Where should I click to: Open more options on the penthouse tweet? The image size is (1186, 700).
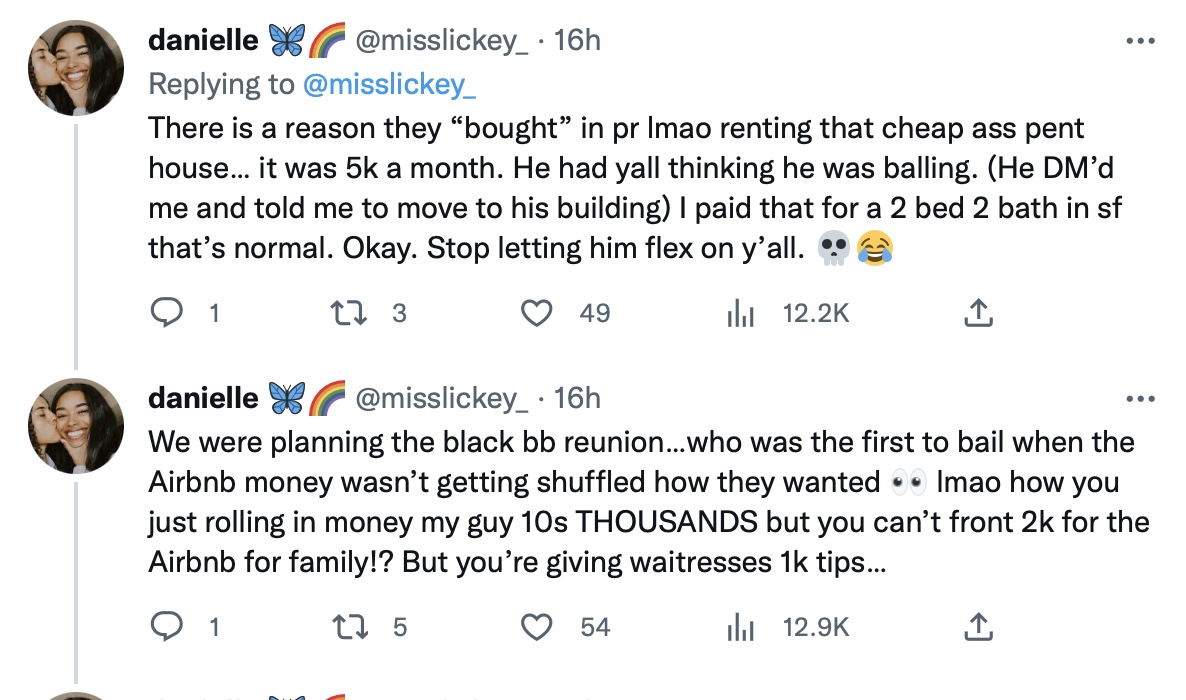[x=1140, y=41]
